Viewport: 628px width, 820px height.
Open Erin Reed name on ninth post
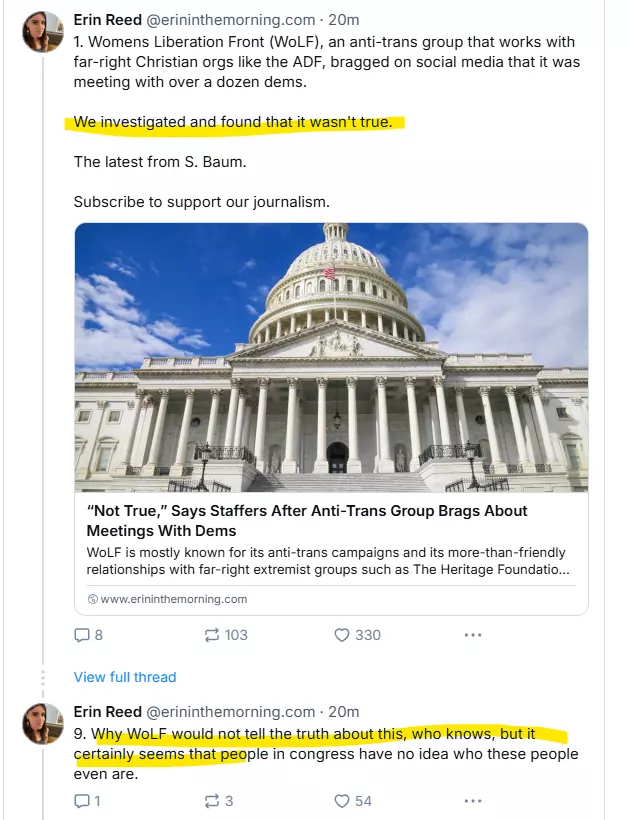(x=107, y=712)
